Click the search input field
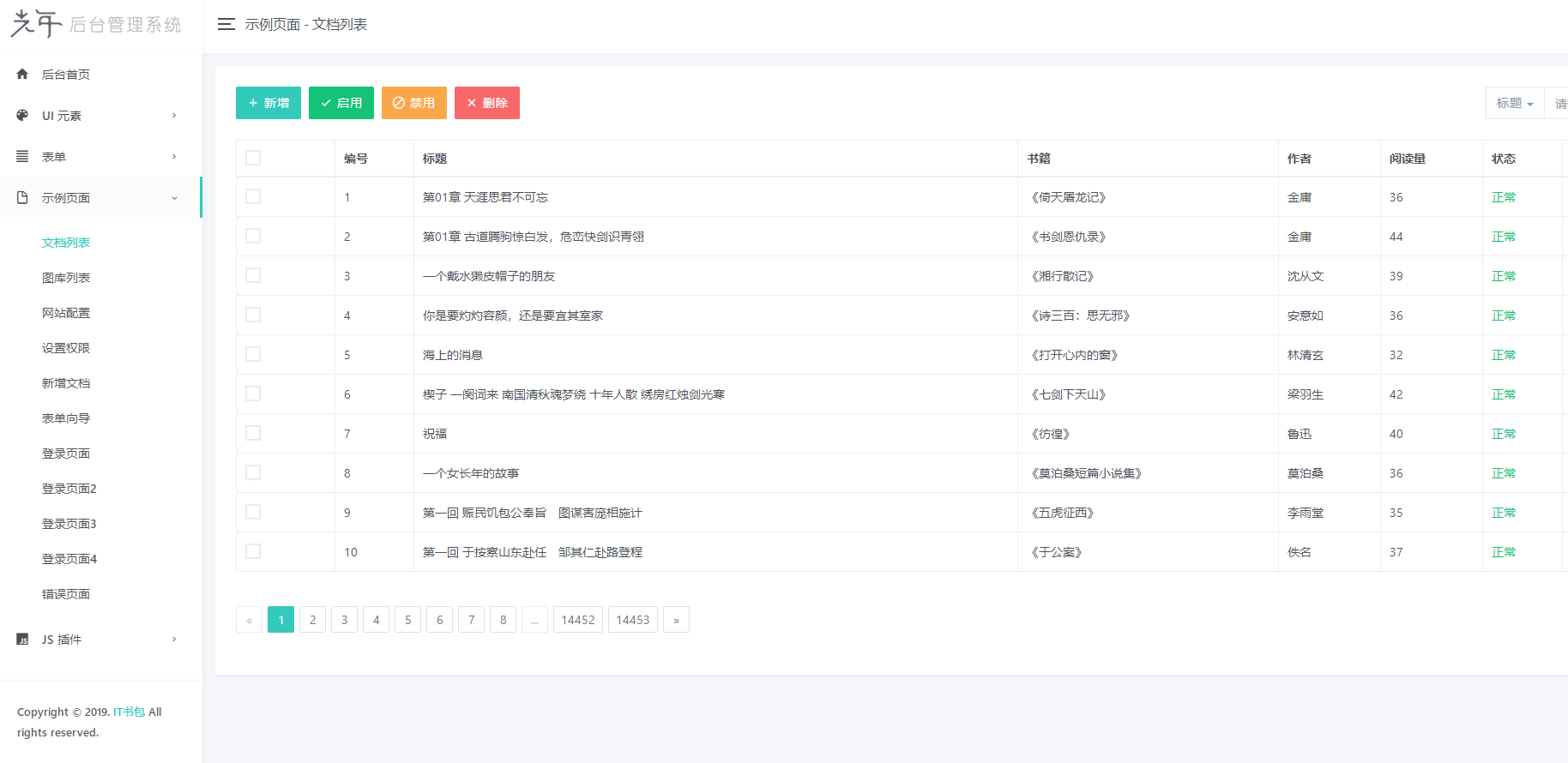Viewport: 1568px width, 763px height. click(x=1556, y=103)
